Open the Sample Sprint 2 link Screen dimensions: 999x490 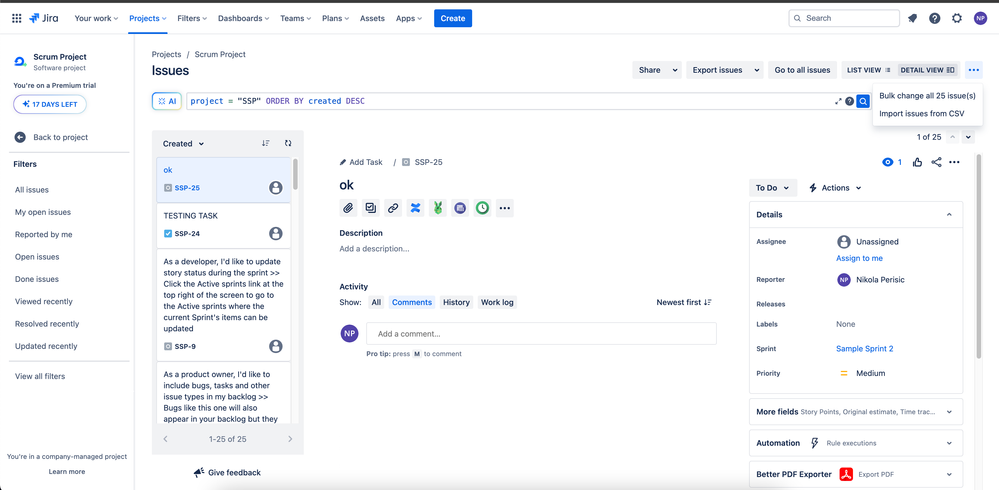(865, 349)
